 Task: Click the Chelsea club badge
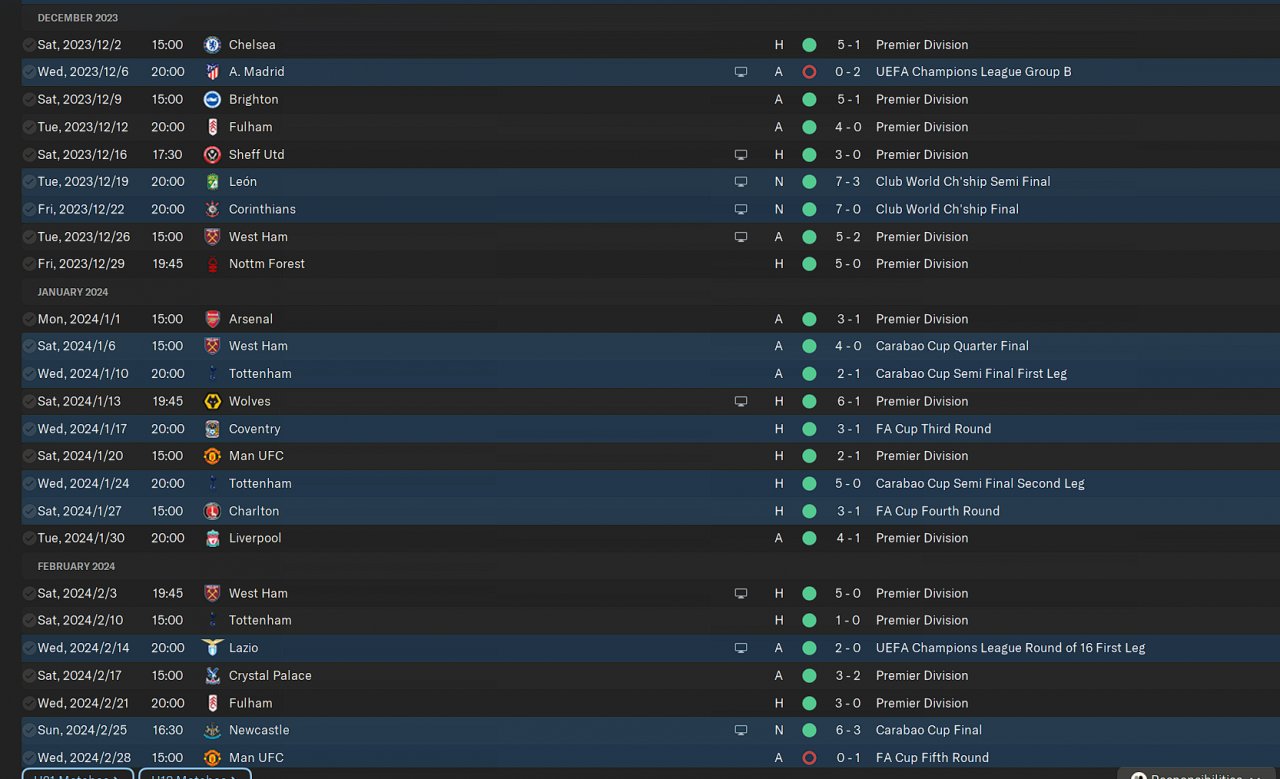(212, 45)
